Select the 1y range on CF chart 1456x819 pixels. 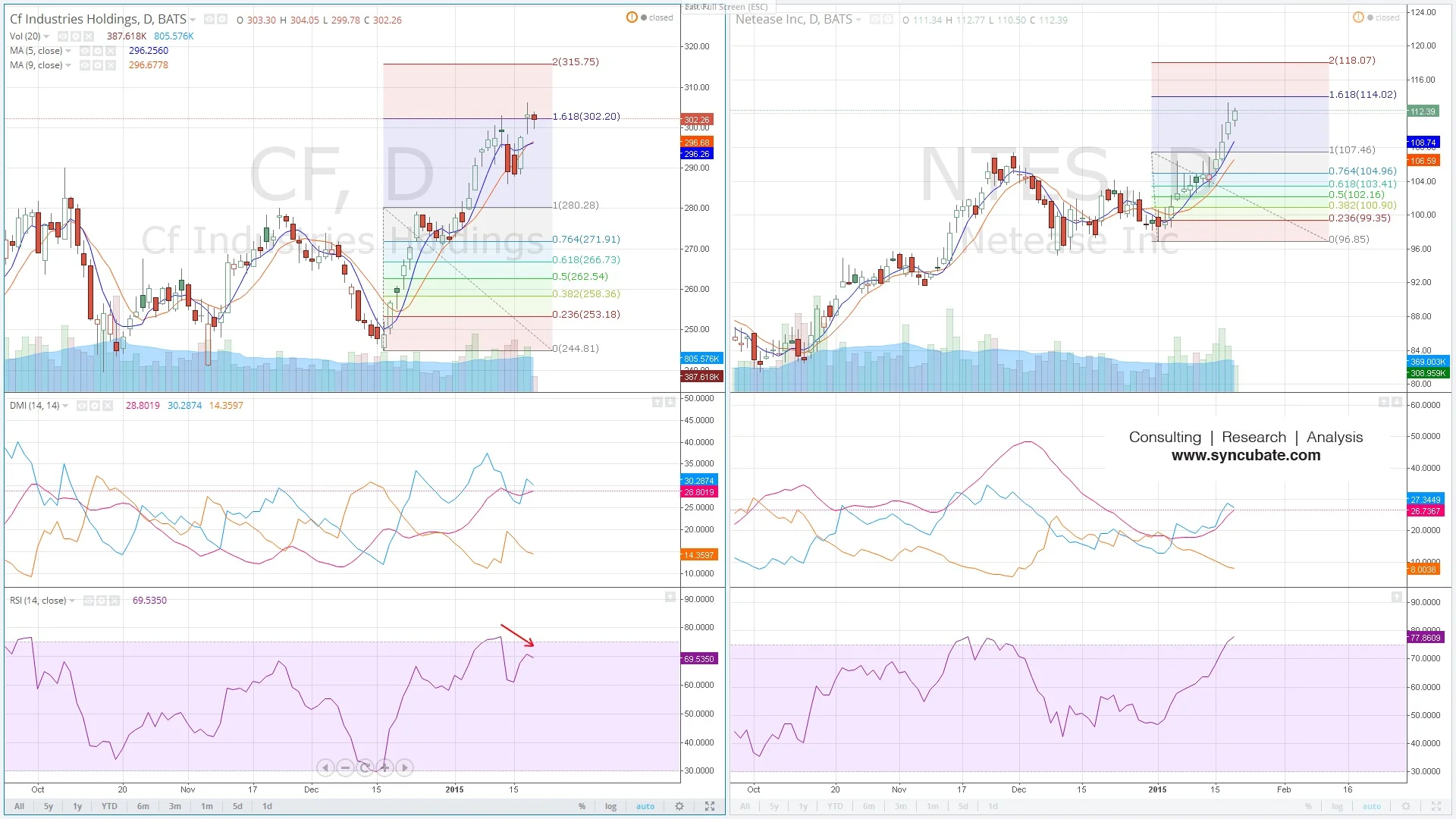point(77,806)
